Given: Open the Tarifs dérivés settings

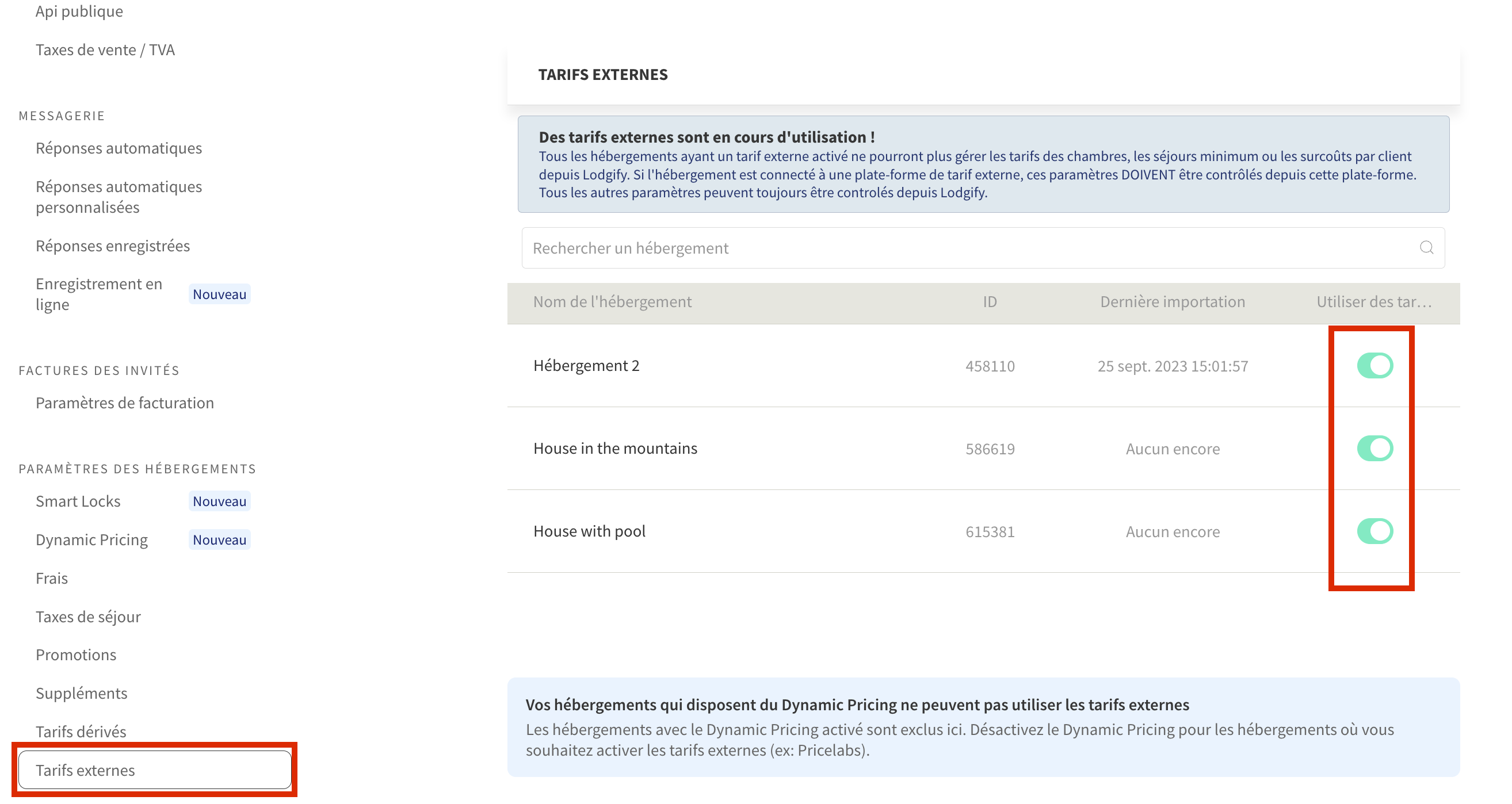Looking at the screenshot, I should pos(81,731).
